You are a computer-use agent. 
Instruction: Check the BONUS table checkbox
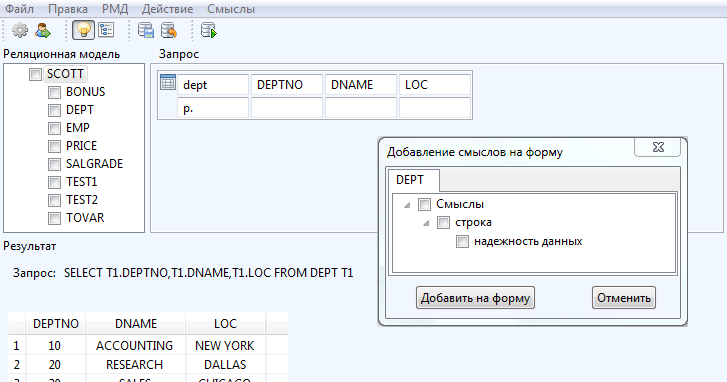pos(54,92)
